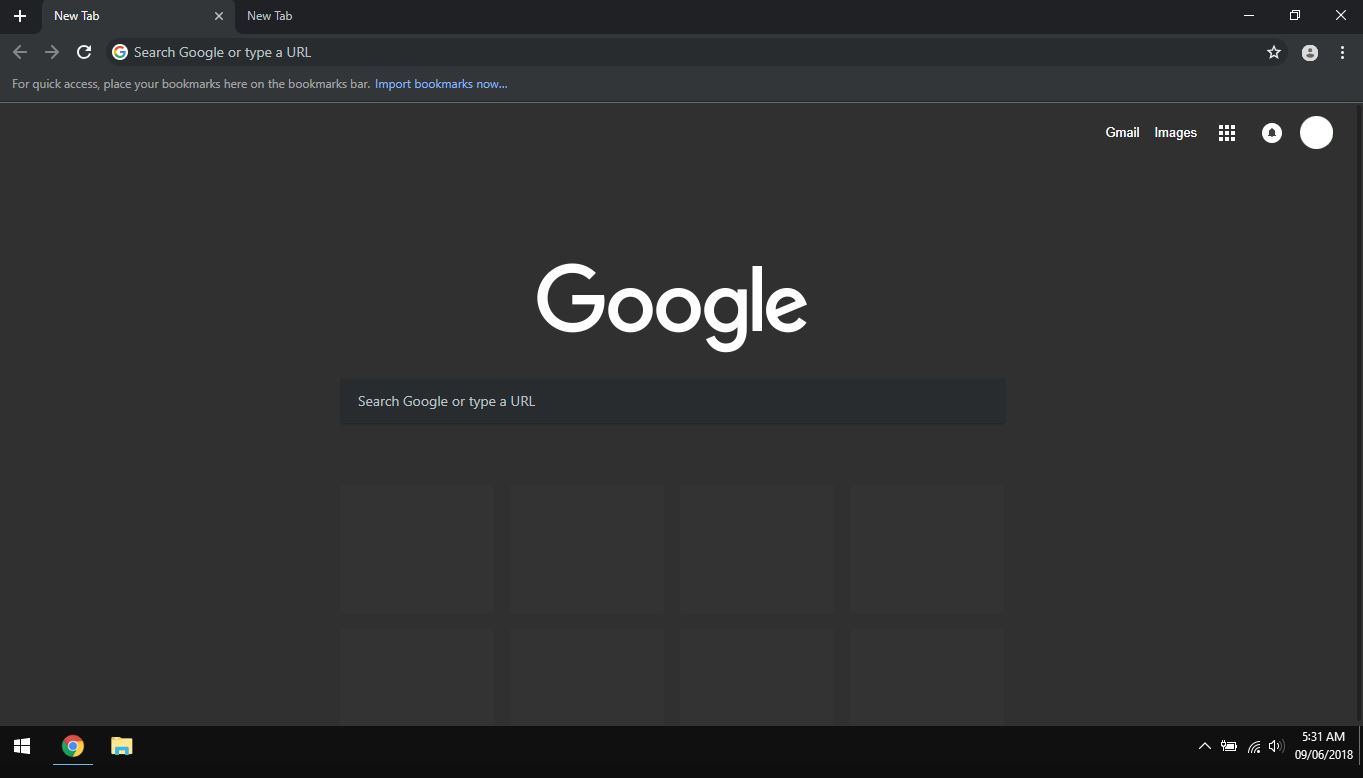Go forward with the forward arrow
This screenshot has width=1363, height=778.
tap(52, 52)
